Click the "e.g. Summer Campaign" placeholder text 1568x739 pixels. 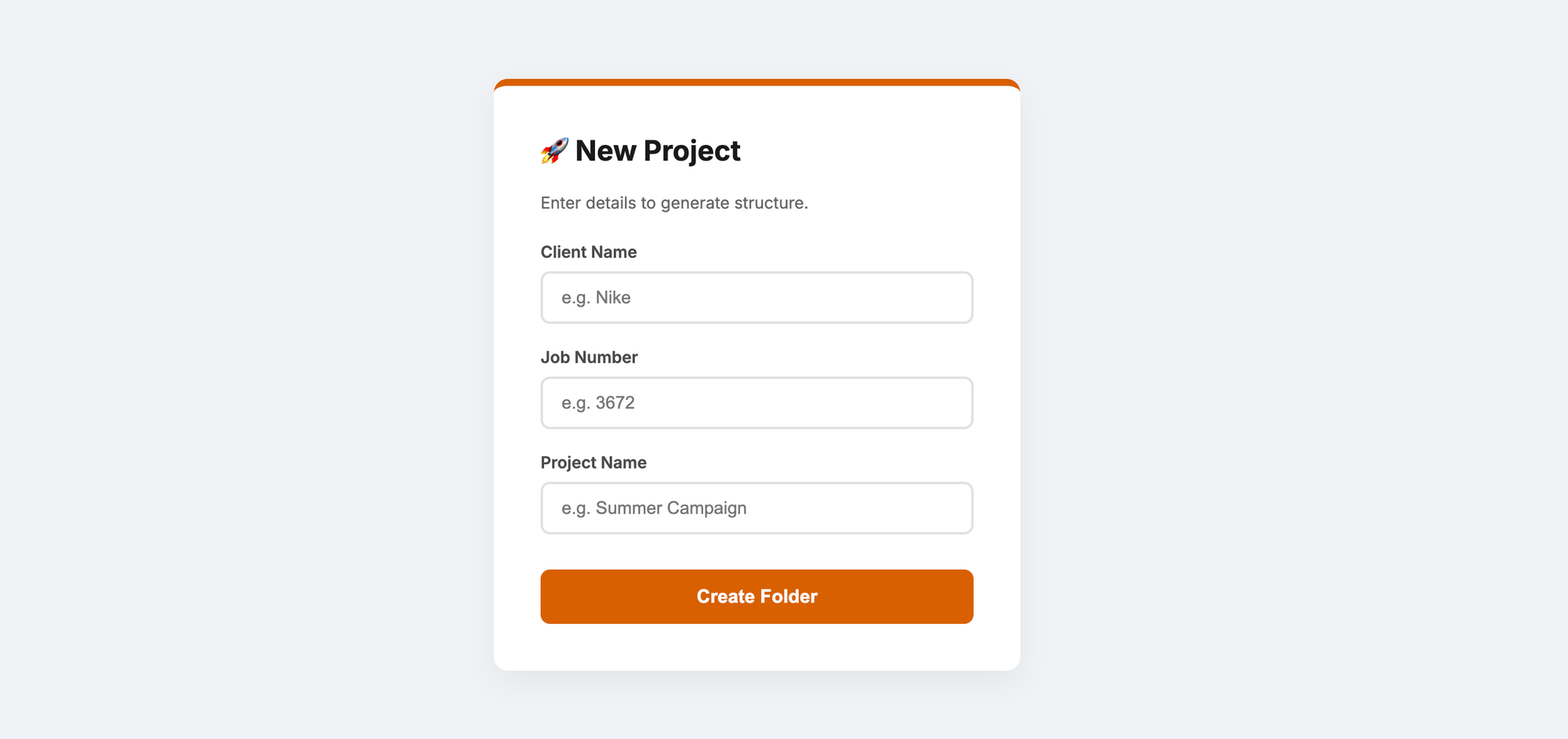click(654, 508)
